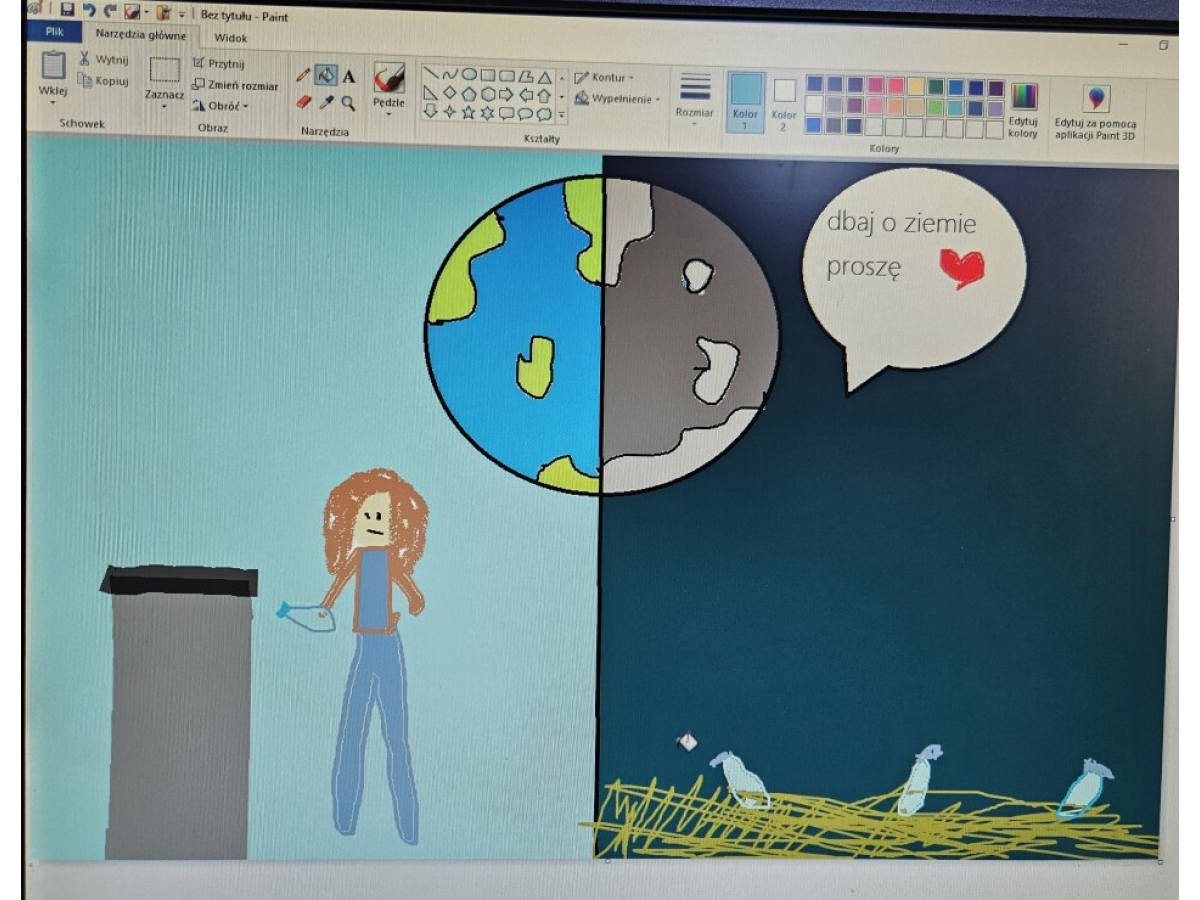Viewport: 1200px width, 900px height.
Task: Select the Magnifier tool
Action: pyautogui.click(x=348, y=102)
